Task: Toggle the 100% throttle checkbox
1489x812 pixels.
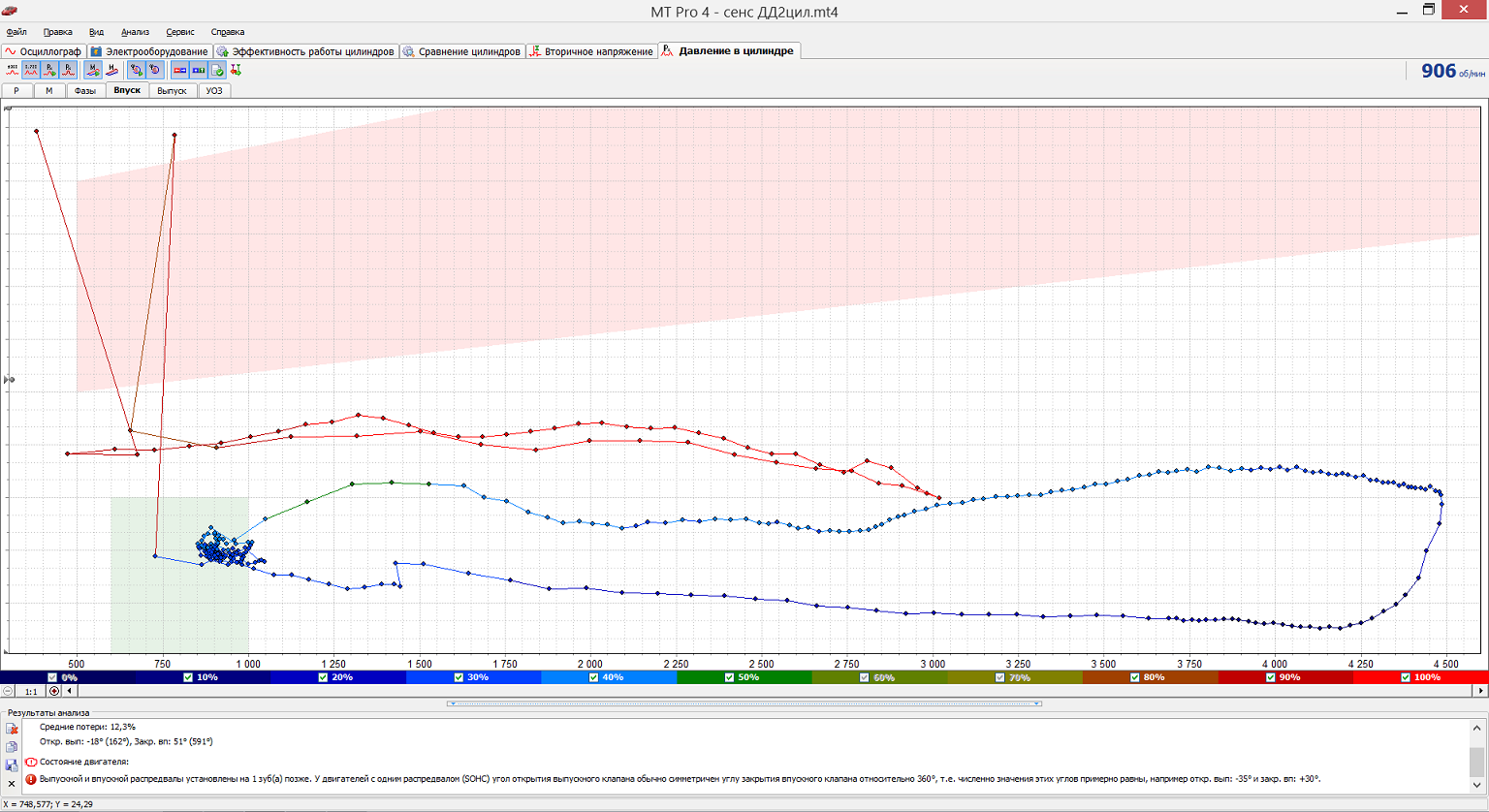Action: coord(1406,677)
